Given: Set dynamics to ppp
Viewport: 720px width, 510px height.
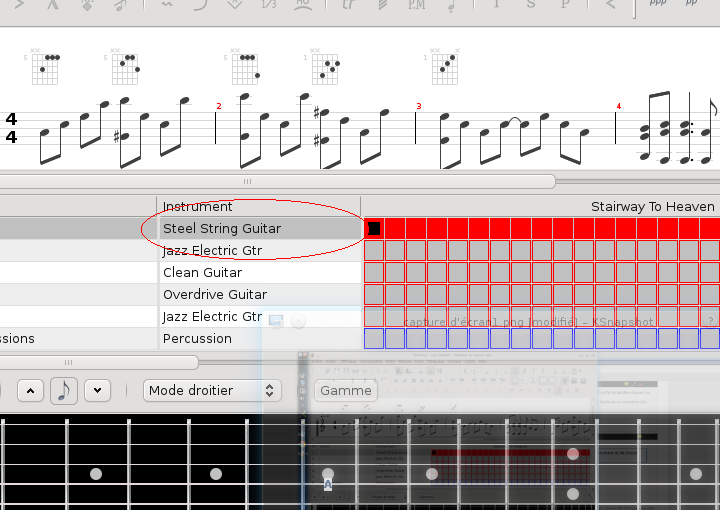Looking at the screenshot, I should coord(658,4).
